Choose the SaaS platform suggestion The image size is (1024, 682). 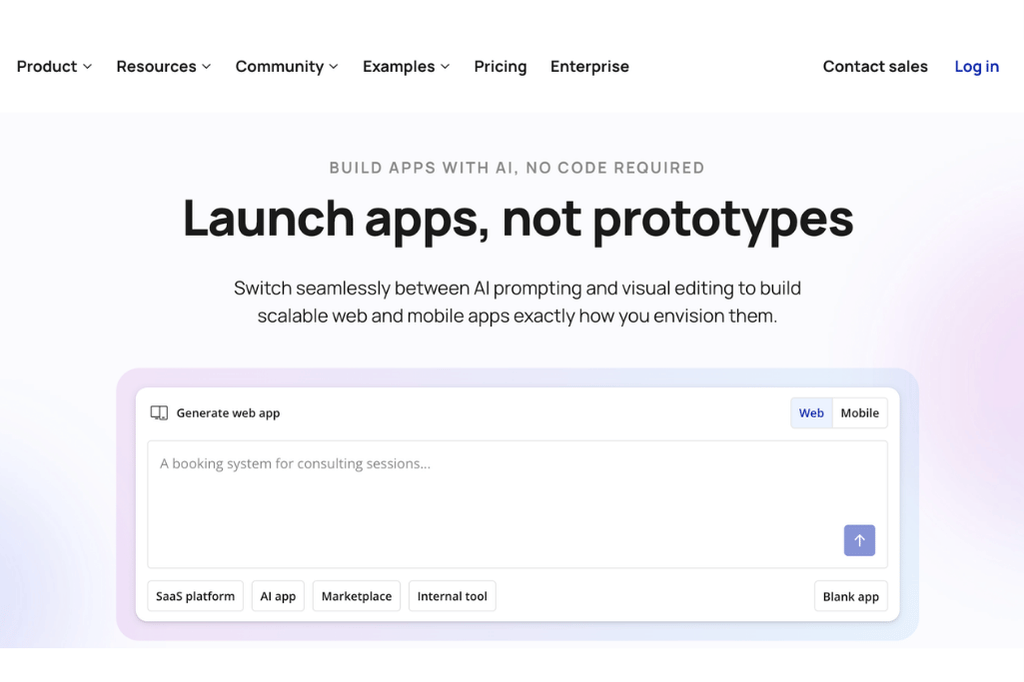coord(195,597)
